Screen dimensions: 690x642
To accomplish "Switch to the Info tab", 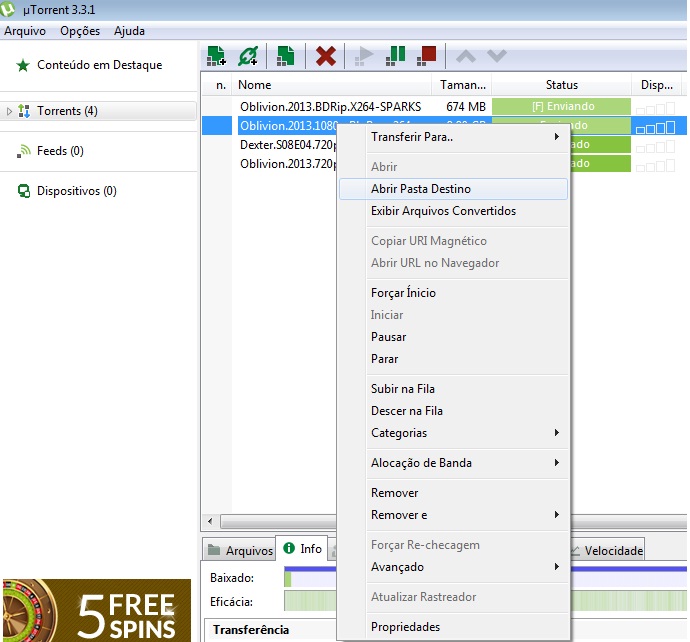I will [x=302, y=548].
